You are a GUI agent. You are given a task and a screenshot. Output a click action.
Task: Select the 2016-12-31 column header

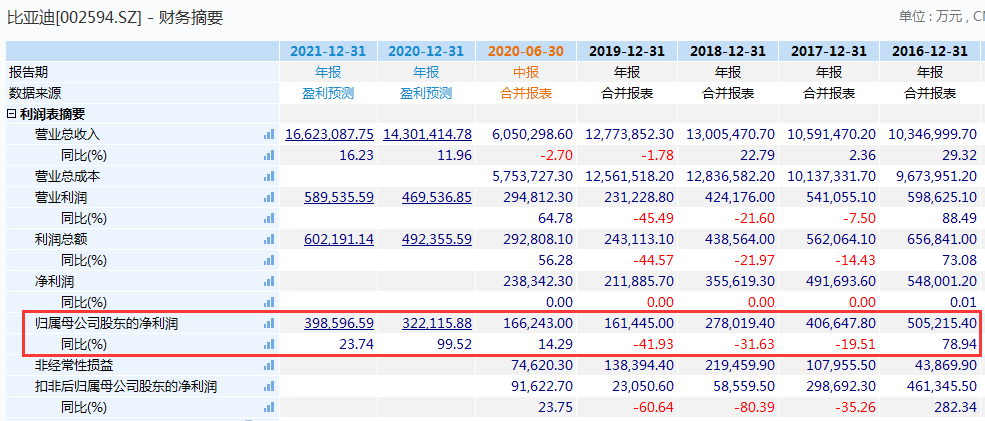930,51
